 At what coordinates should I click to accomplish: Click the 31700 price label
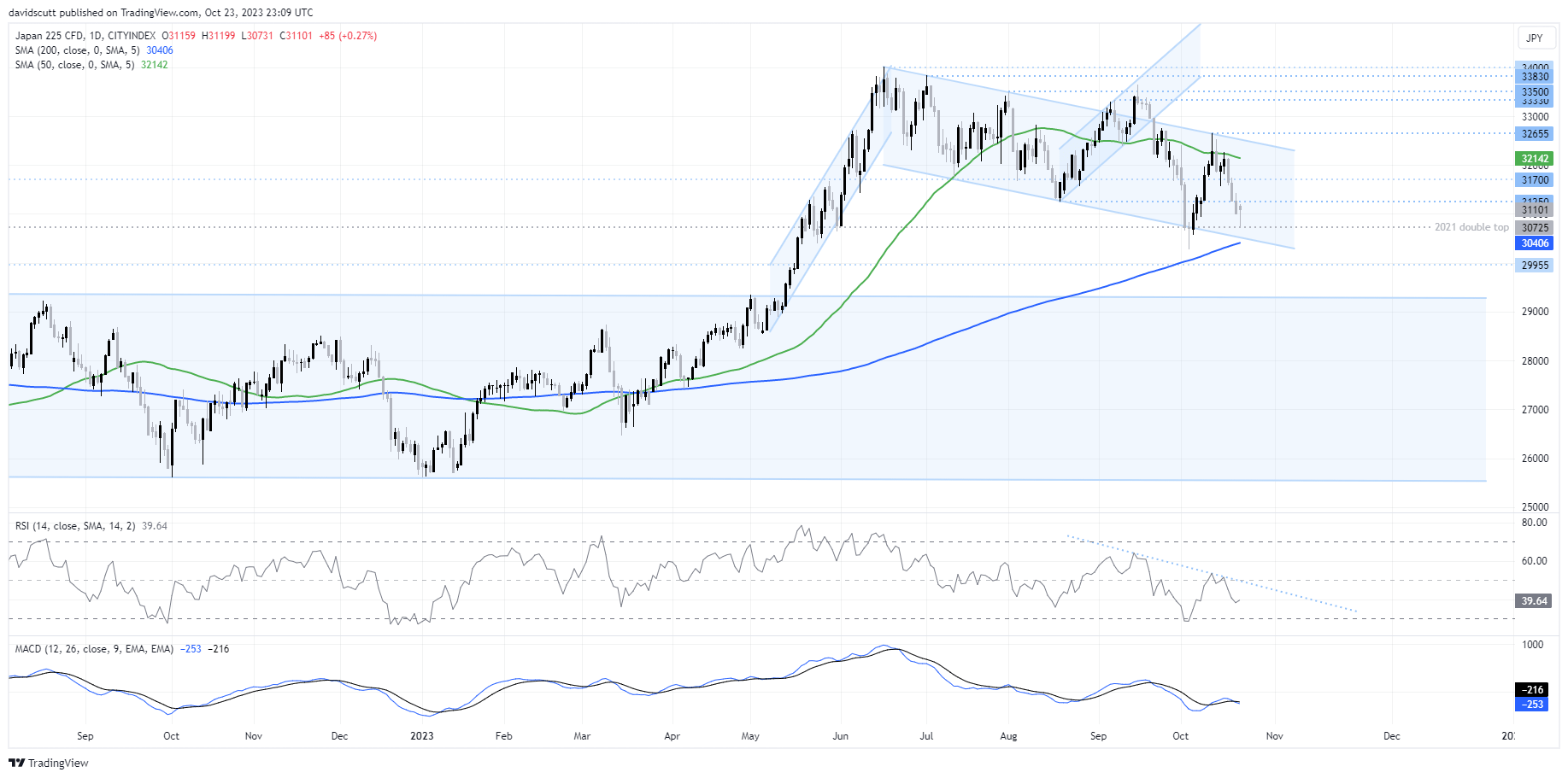tap(1535, 180)
